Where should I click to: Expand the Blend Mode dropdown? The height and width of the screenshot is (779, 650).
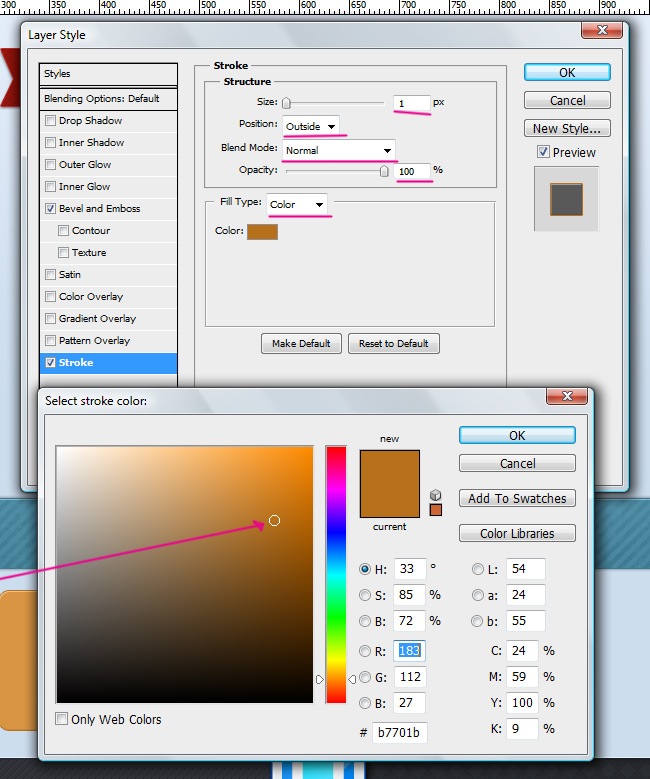(338, 150)
